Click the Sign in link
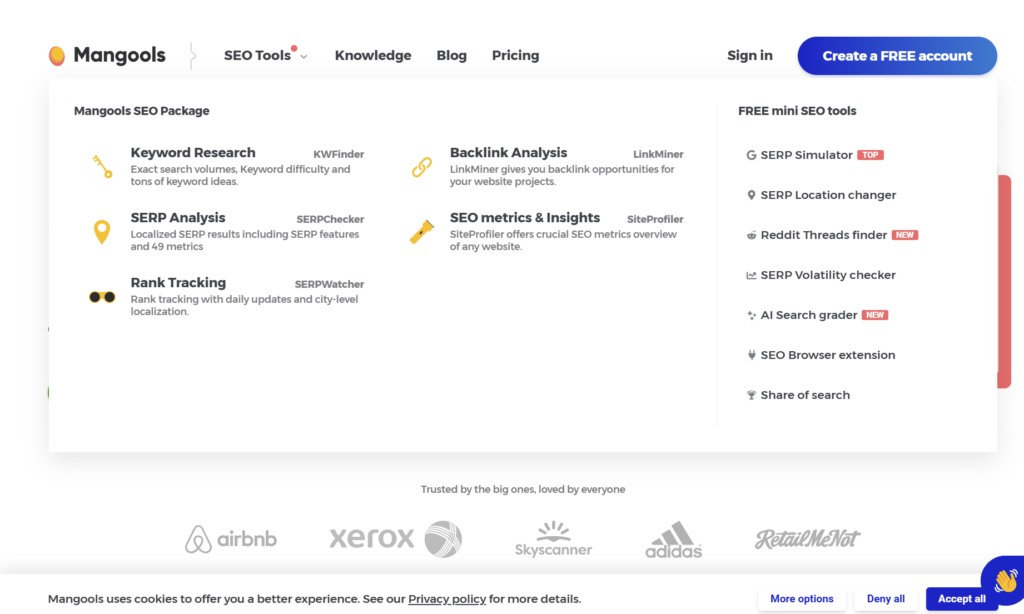This screenshot has height=614, width=1024. click(749, 56)
